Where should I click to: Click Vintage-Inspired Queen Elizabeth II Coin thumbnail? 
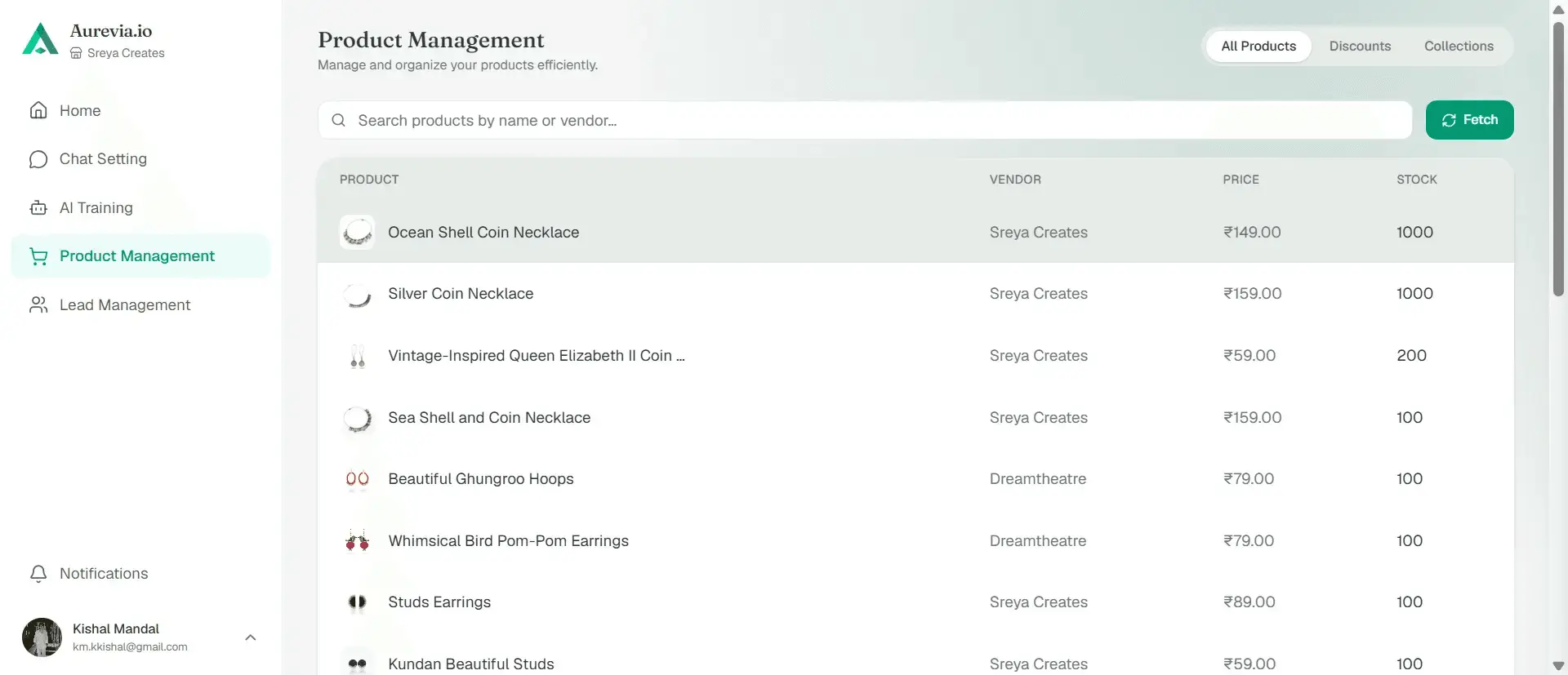coord(357,356)
